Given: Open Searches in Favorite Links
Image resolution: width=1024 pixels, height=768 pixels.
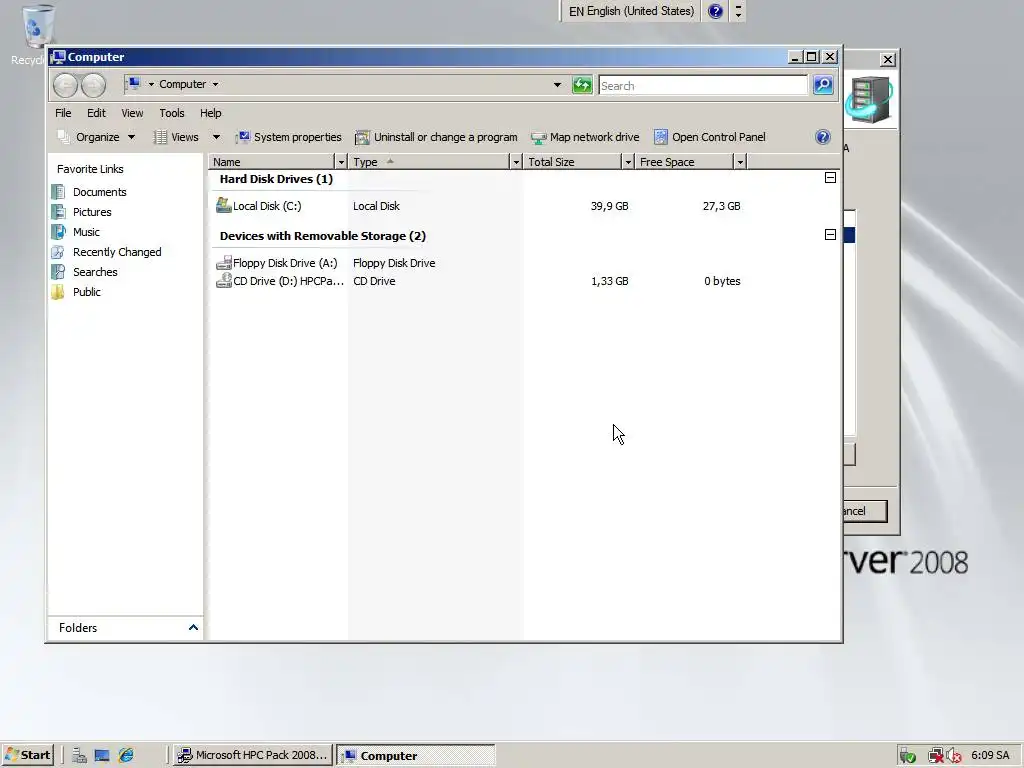Looking at the screenshot, I should [x=95, y=272].
